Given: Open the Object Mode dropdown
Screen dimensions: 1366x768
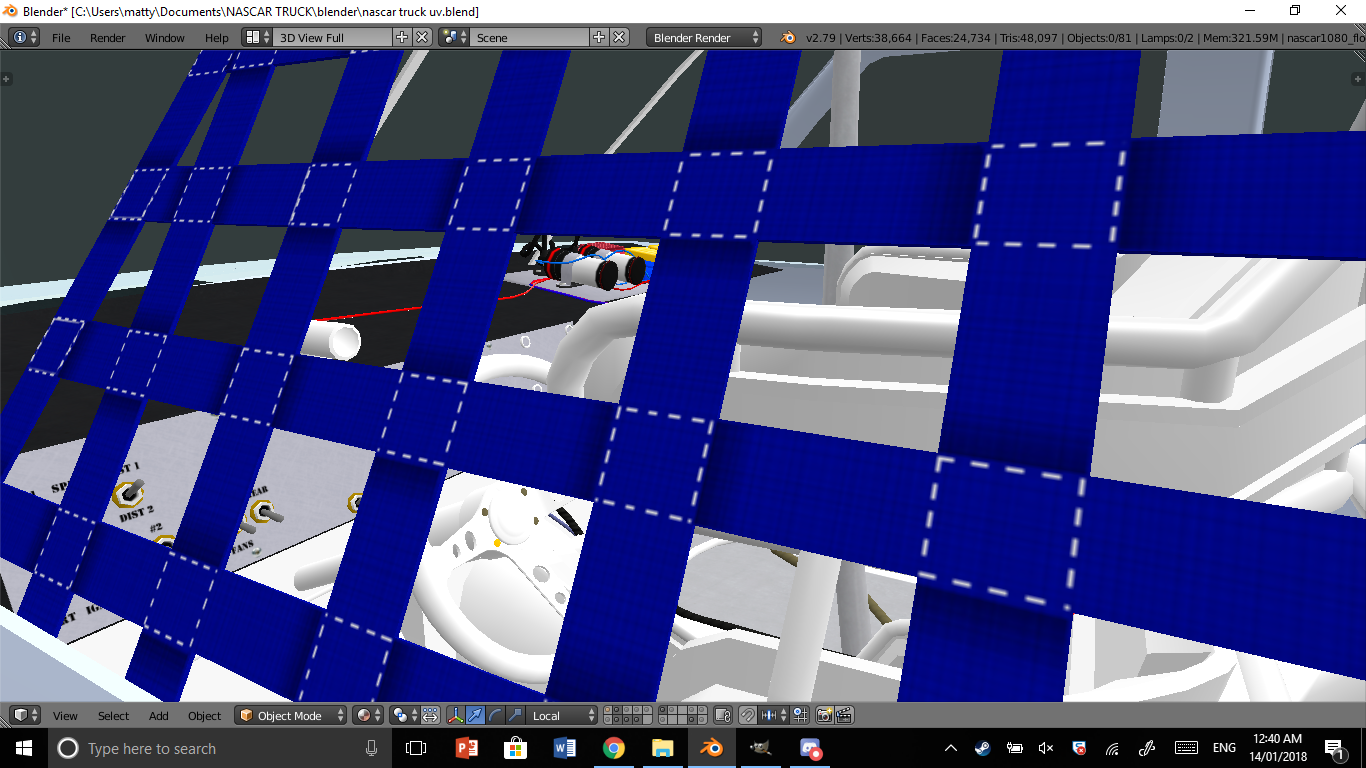Looking at the screenshot, I should coord(291,715).
